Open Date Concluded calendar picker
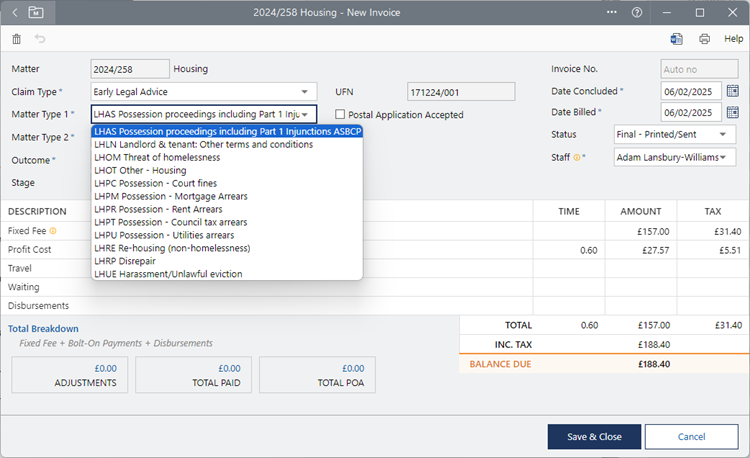 [x=732, y=91]
